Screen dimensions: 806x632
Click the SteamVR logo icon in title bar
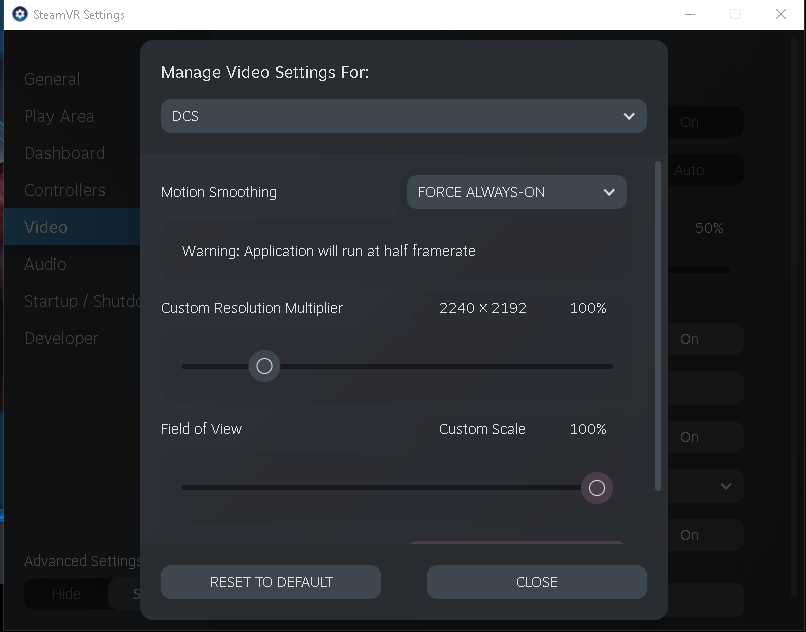click(x=20, y=14)
